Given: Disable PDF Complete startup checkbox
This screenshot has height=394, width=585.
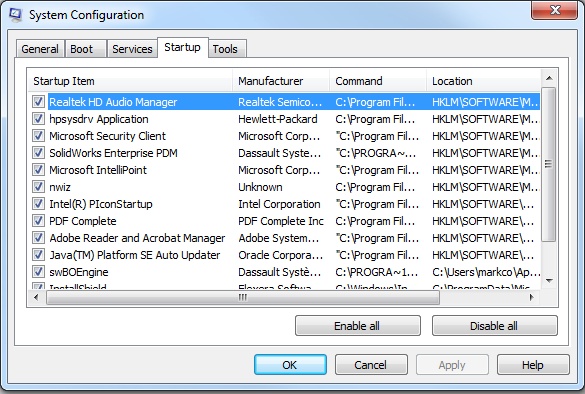Looking at the screenshot, I should tap(38, 221).
